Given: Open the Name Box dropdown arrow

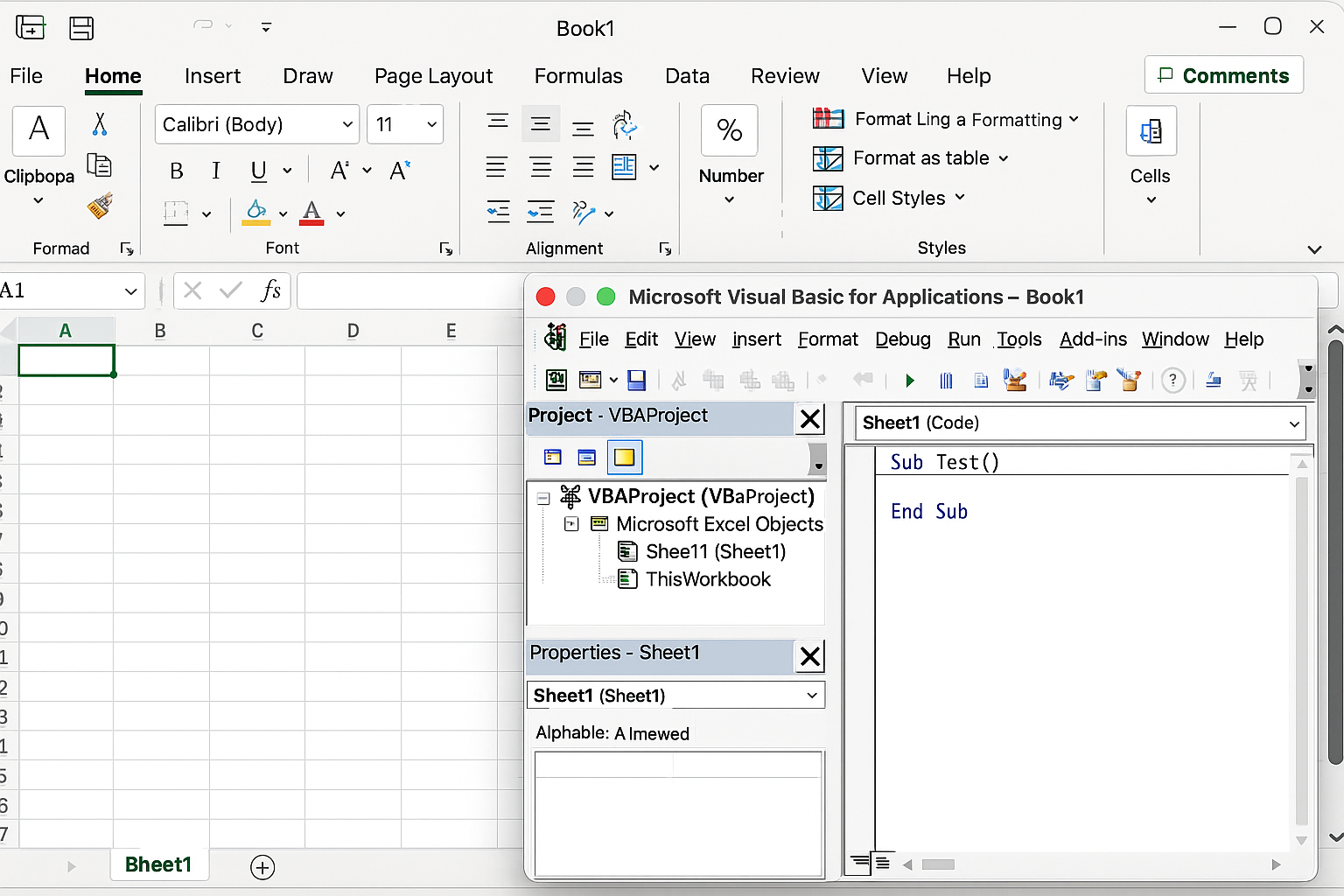Looking at the screenshot, I should (x=130, y=291).
